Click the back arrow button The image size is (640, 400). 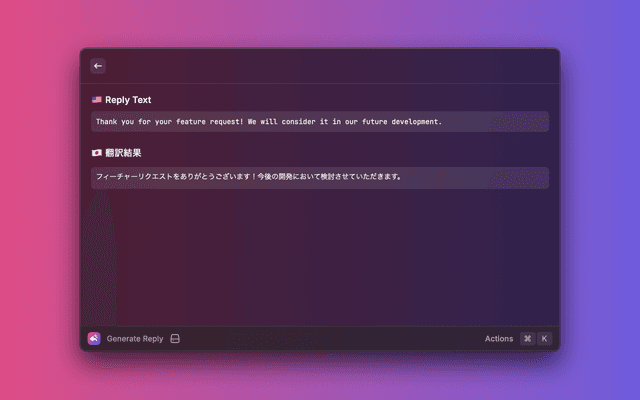[98, 66]
